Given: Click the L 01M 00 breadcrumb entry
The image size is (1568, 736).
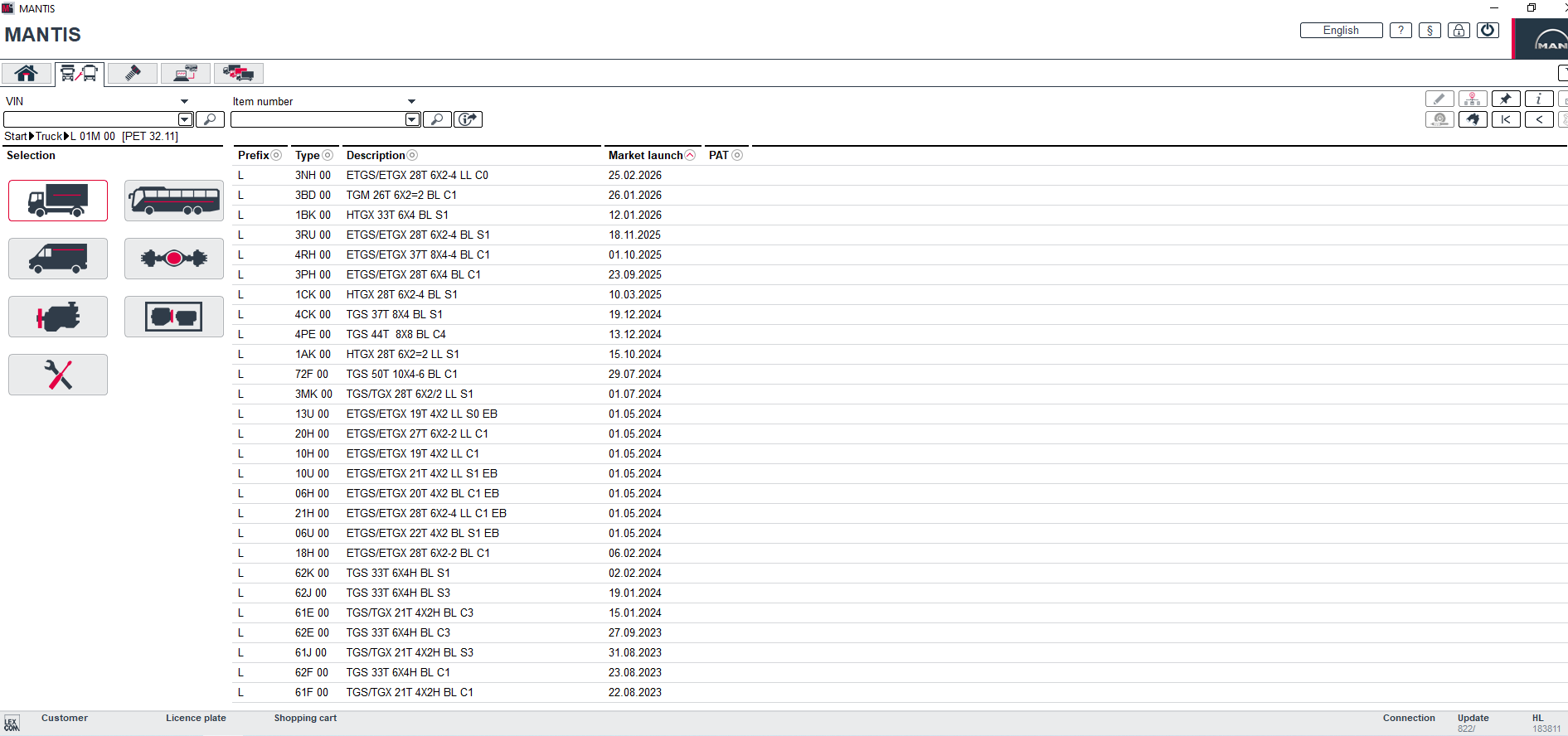Looking at the screenshot, I should (x=93, y=136).
